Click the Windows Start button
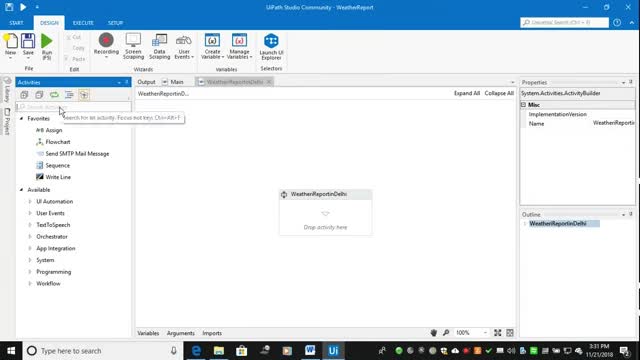Viewport: 640px width, 360px height. 11,351
